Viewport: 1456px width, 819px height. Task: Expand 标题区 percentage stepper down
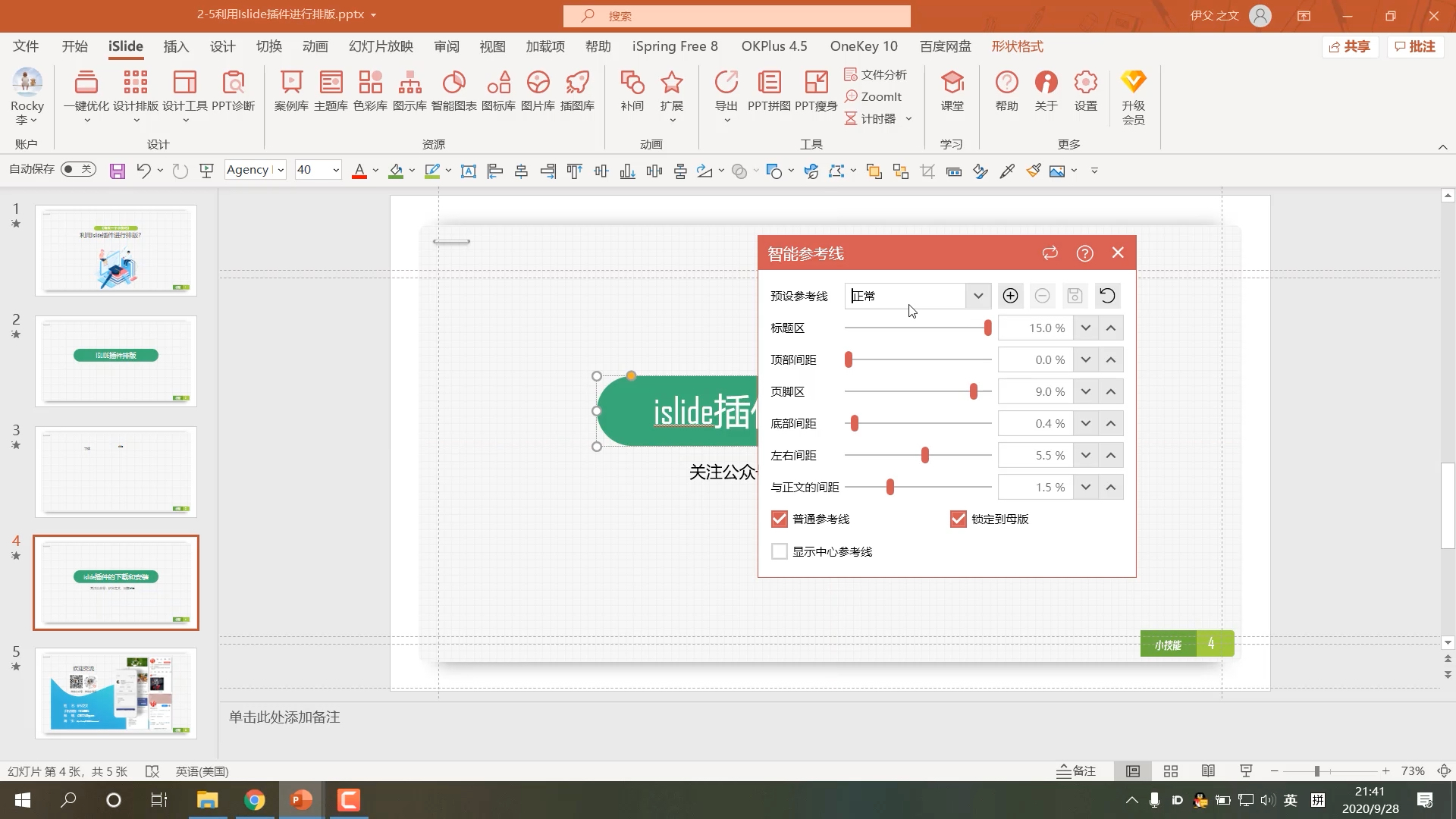coord(1086,327)
